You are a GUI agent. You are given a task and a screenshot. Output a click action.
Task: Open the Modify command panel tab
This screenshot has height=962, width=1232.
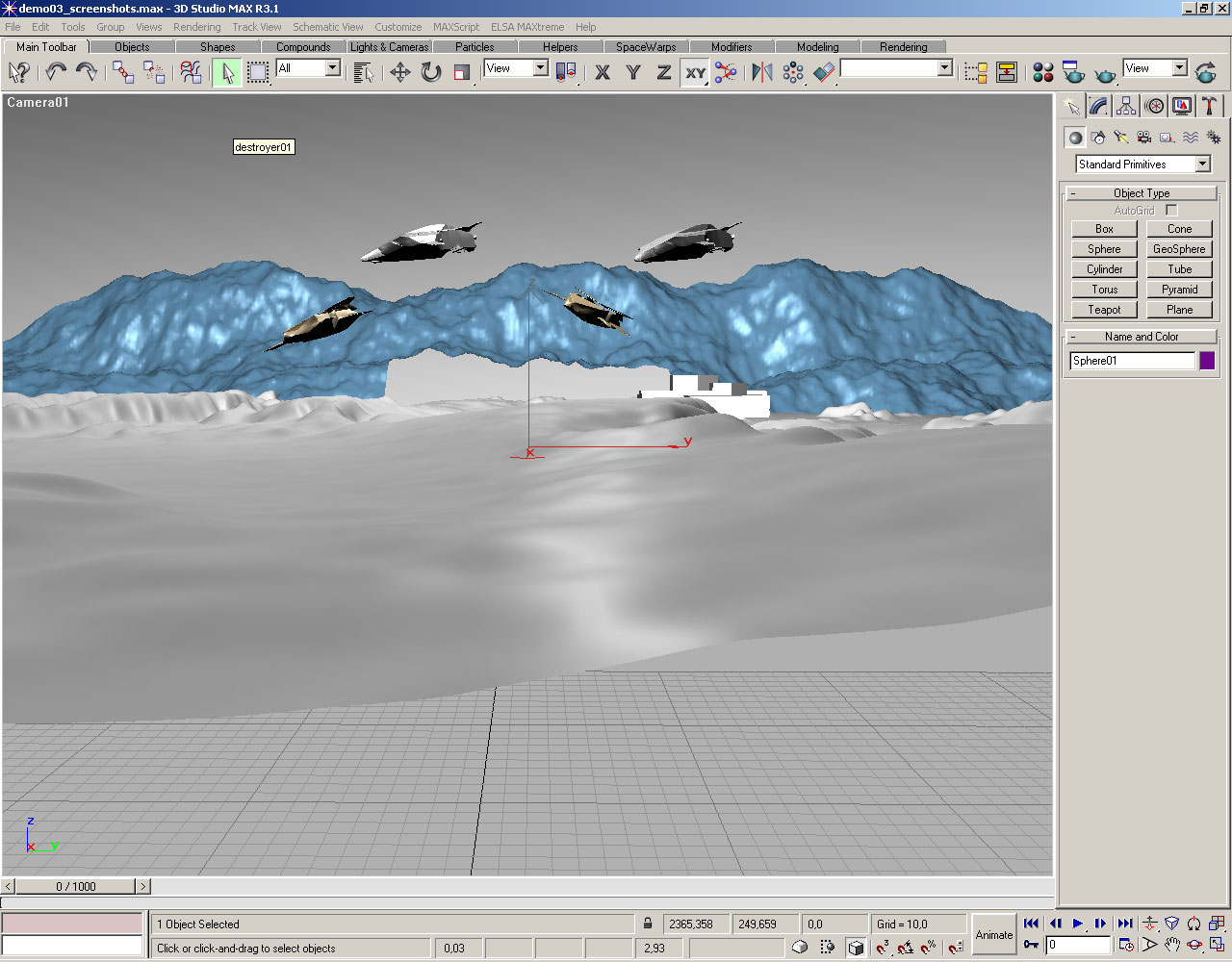[x=1098, y=106]
